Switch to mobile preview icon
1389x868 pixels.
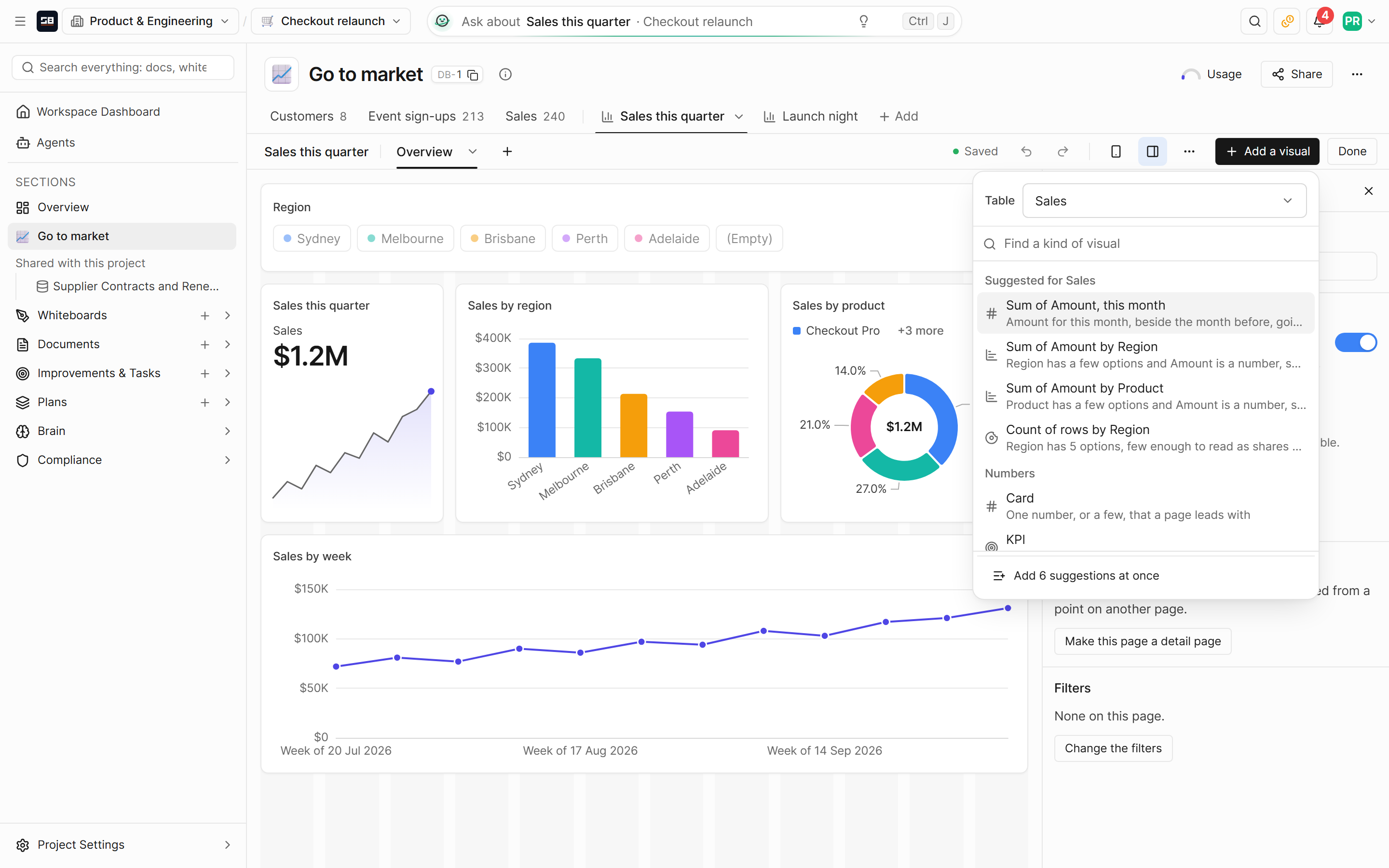pyautogui.click(x=1116, y=151)
